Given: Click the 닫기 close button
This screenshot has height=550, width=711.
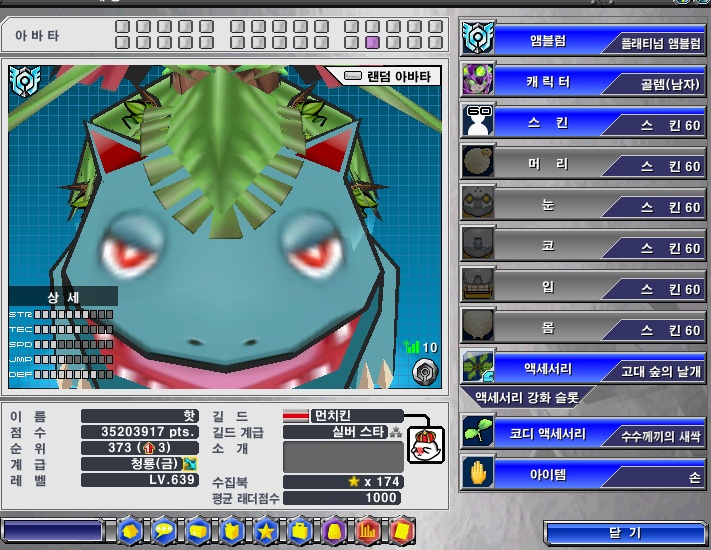Looking at the screenshot, I should (625, 533).
